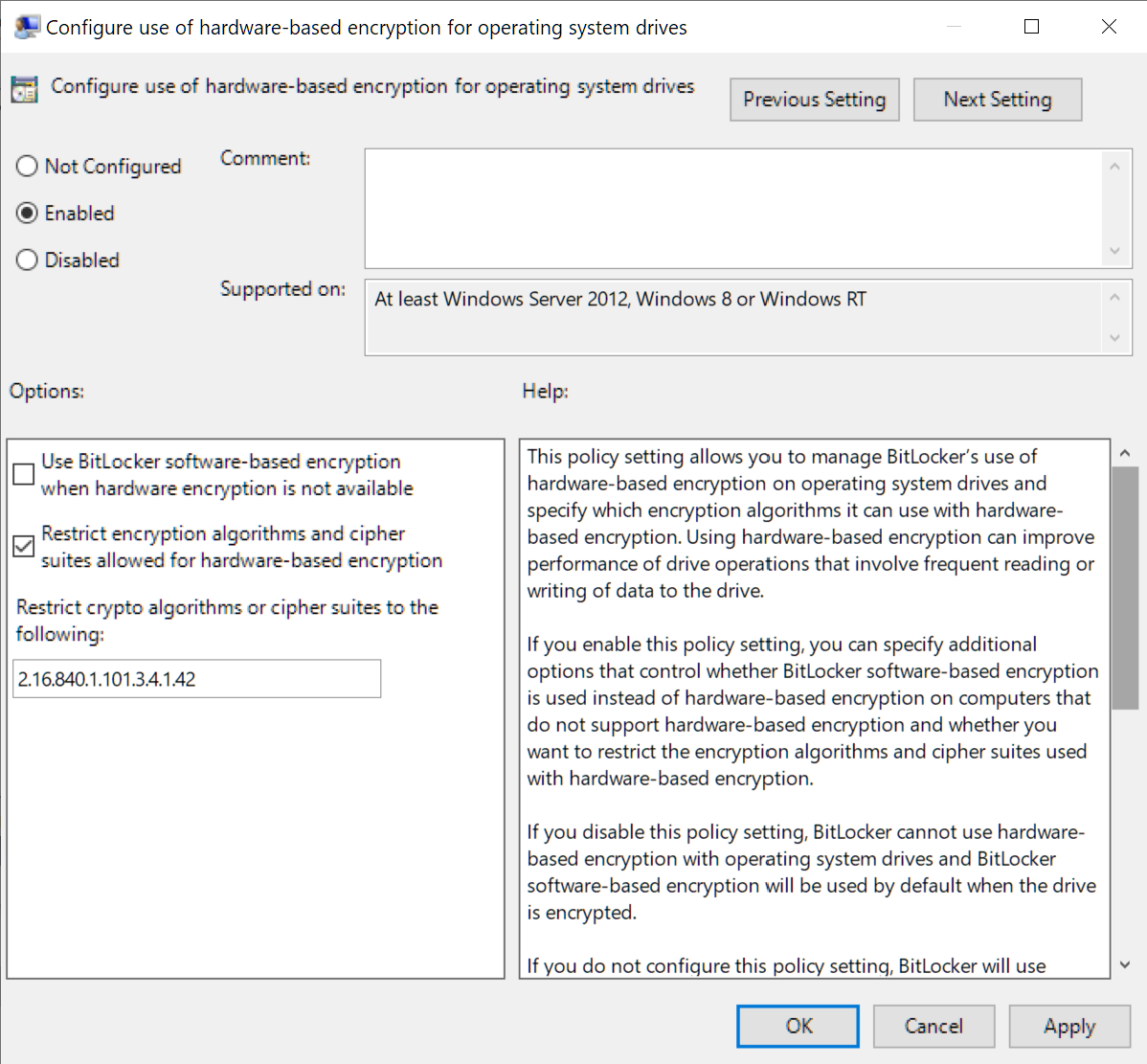
Task: Click inside the Comment text box
Action: (x=733, y=209)
